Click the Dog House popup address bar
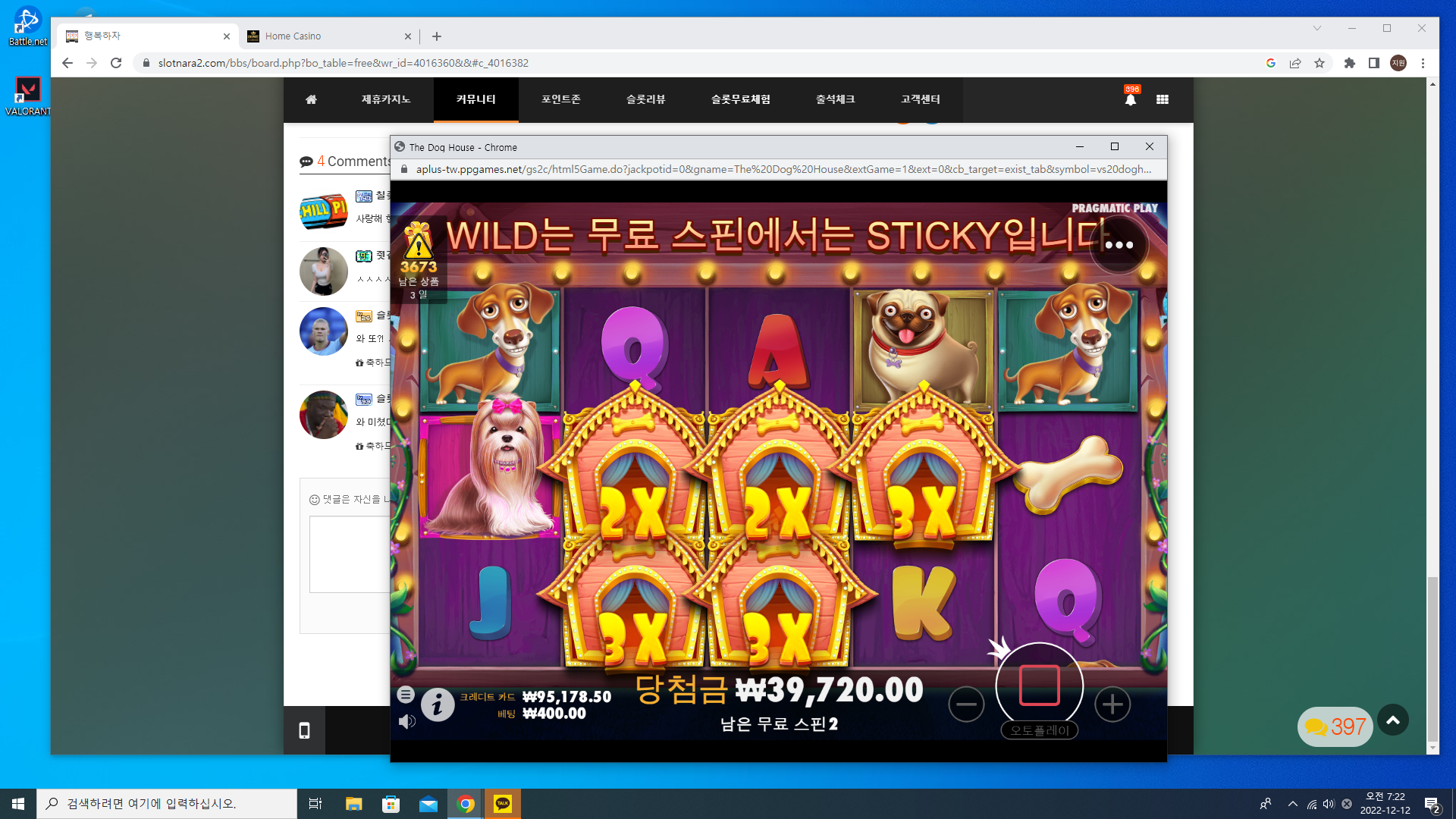The image size is (1456, 819). point(779,169)
